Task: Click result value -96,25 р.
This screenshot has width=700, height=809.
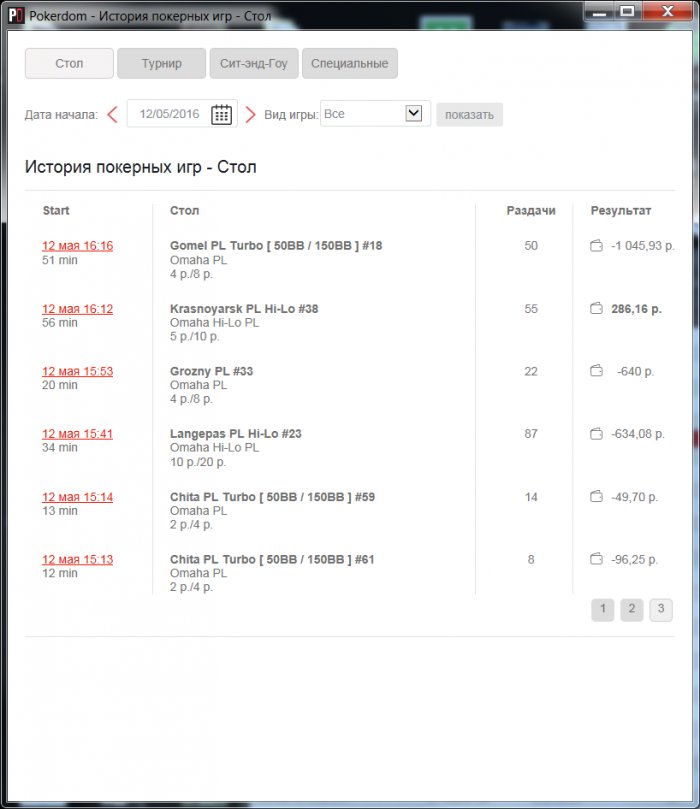Action: 634,559
